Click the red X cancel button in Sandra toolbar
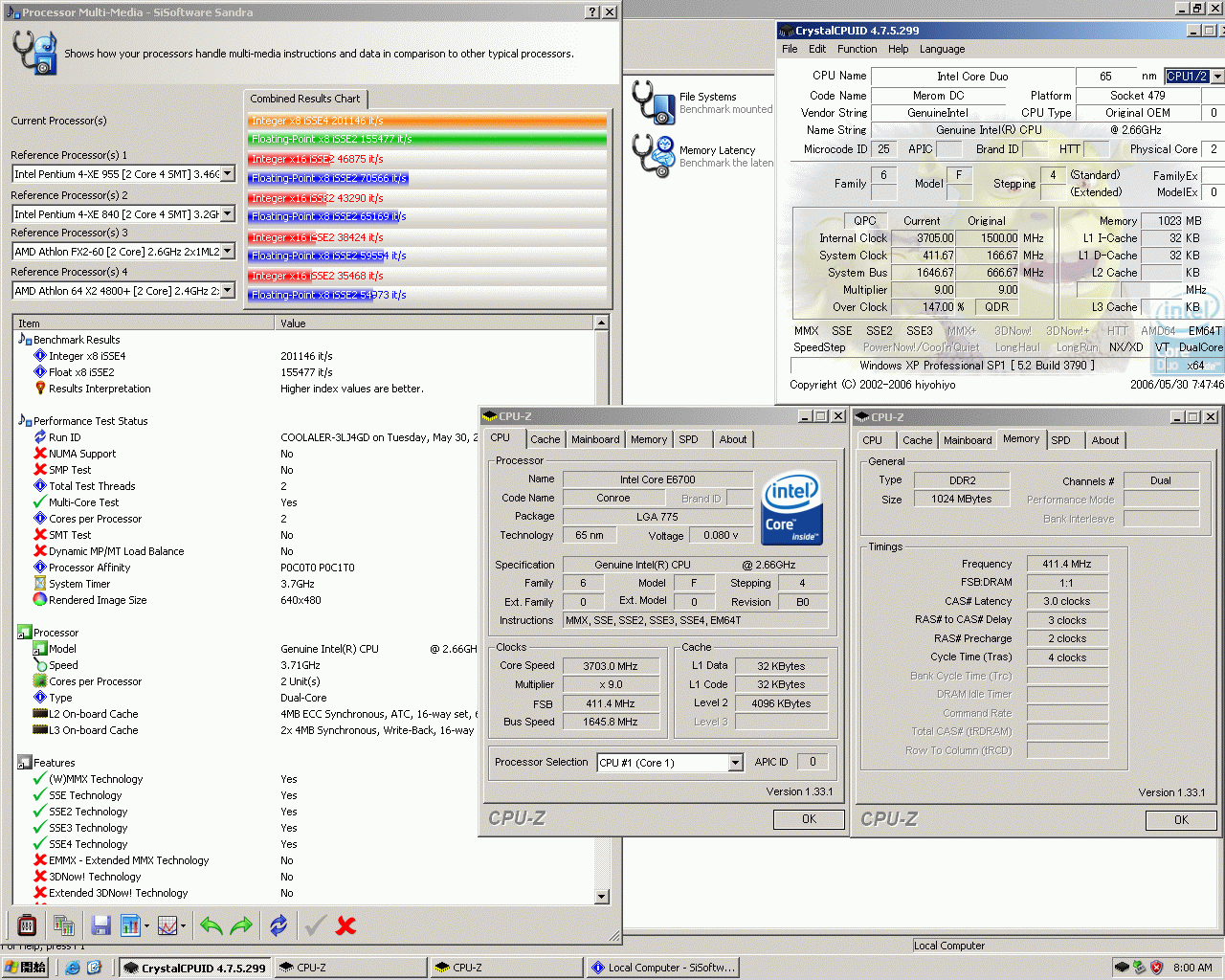 [345, 924]
